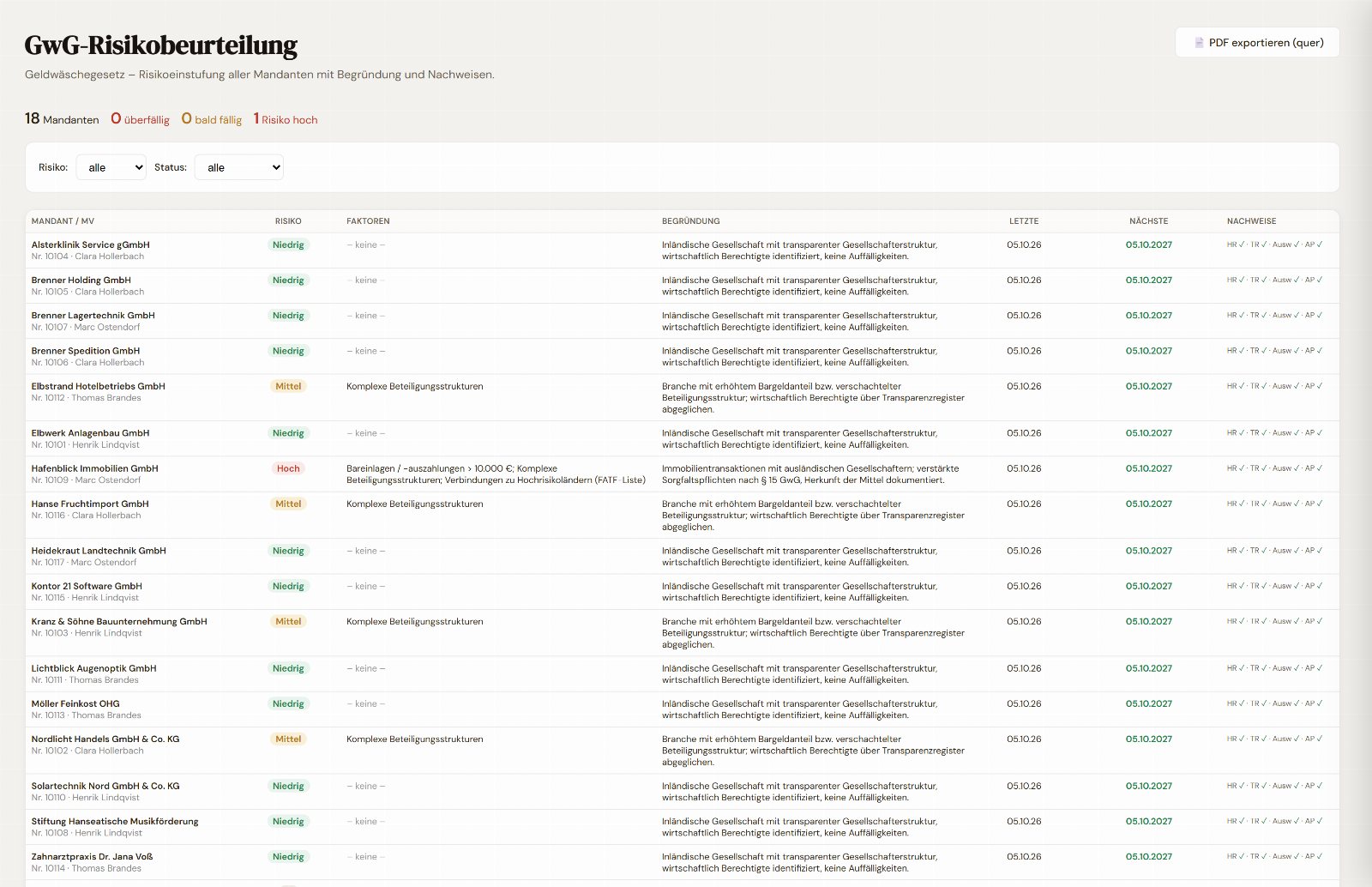Select Elbwerk Anlagenbau GmbH in the list

pos(91,433)
